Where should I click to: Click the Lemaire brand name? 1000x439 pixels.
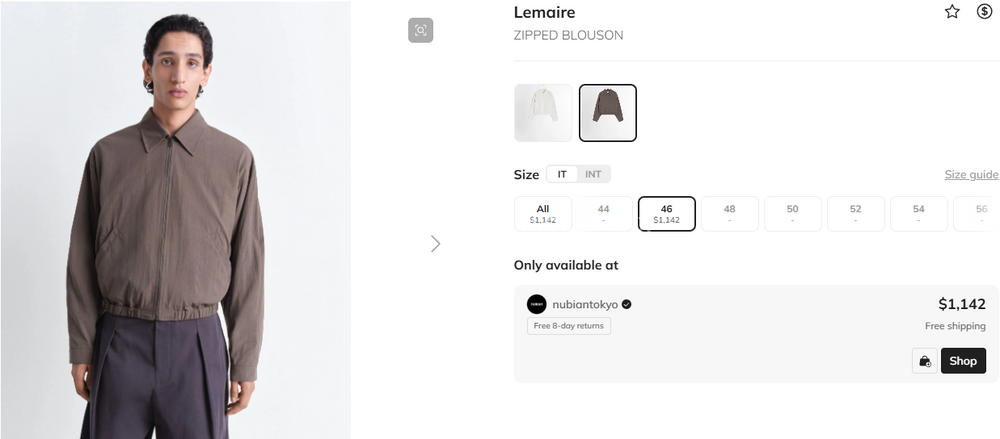coord(544,13)
